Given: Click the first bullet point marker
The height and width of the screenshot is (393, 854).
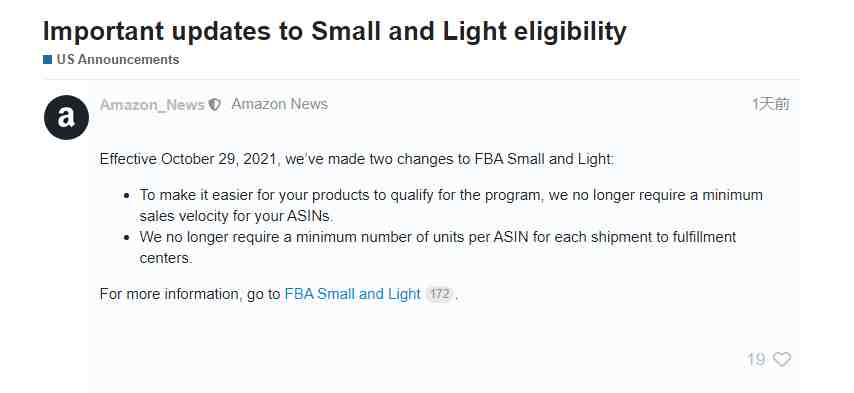Looking at the screenshot, I should pos(127,195).
